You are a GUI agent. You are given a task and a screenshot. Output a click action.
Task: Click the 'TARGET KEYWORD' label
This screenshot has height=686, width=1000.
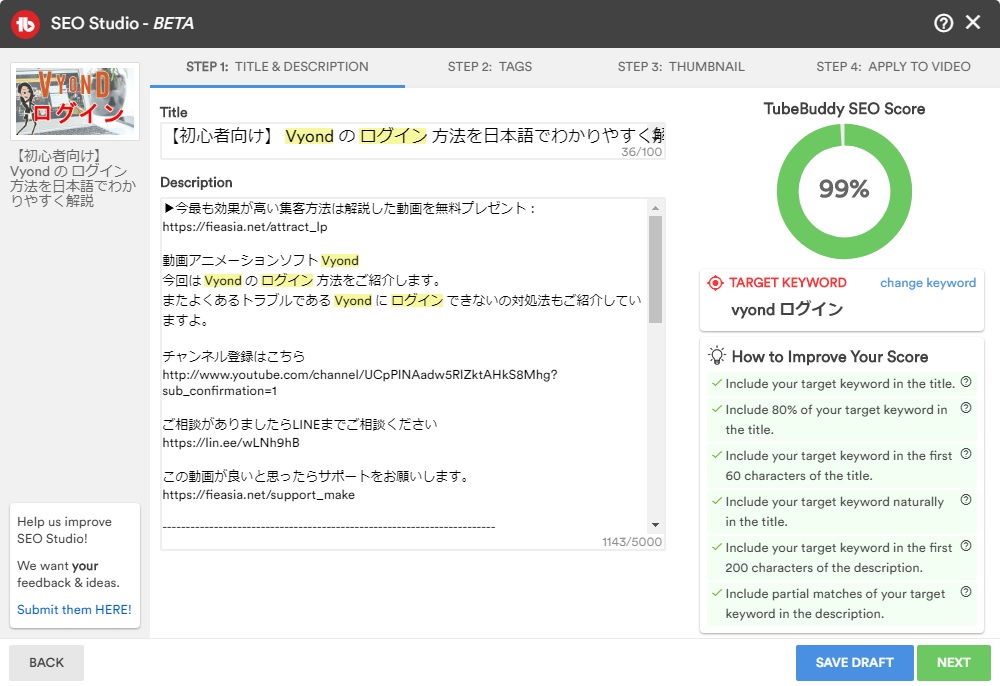coord(788,283)
